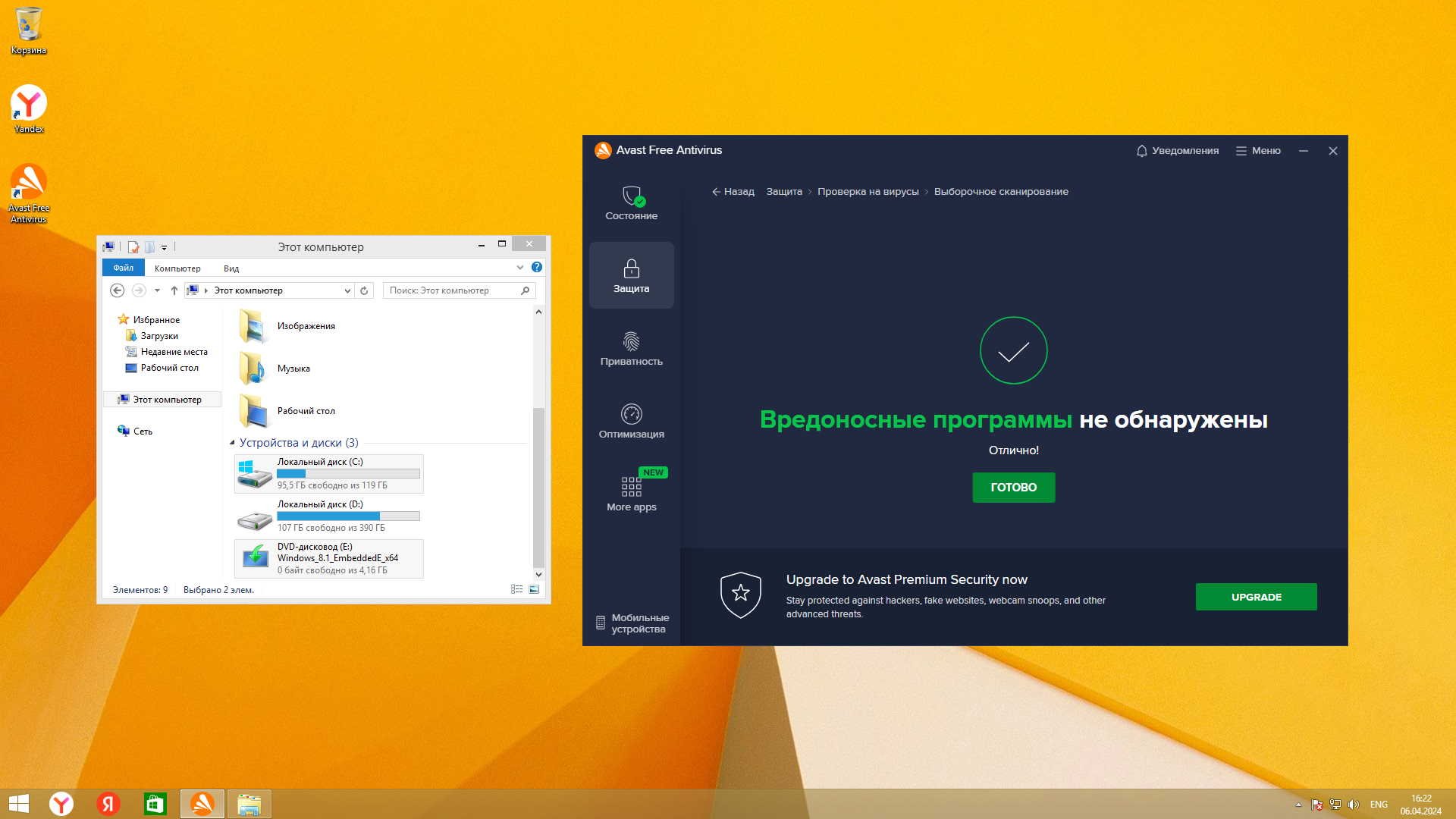Click the UPGRADE button
Screen dimensions: 1456x819
point(1256,597)
